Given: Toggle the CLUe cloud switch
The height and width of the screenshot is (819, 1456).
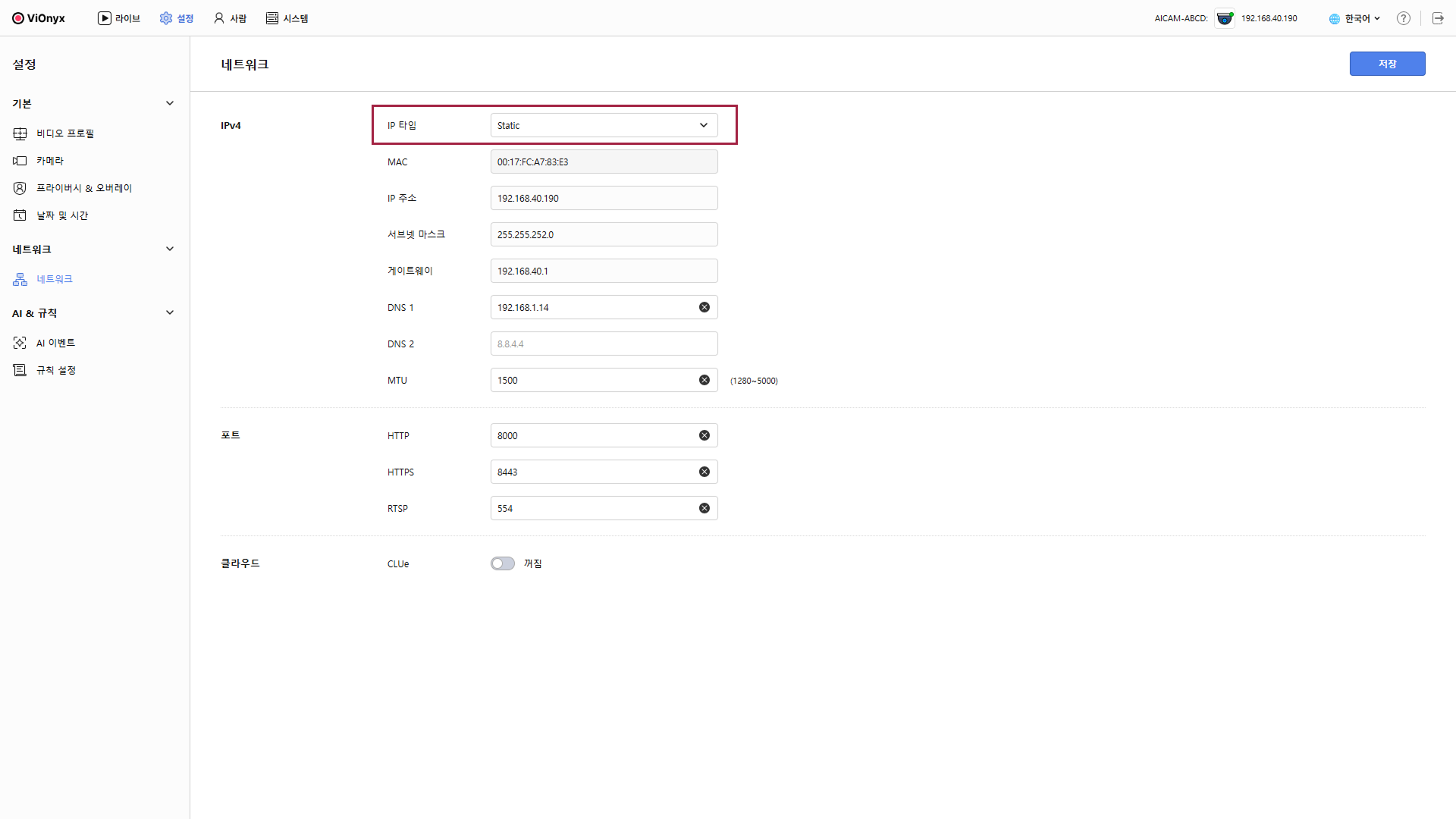Looking at the screenshot, I should (502, 563).
